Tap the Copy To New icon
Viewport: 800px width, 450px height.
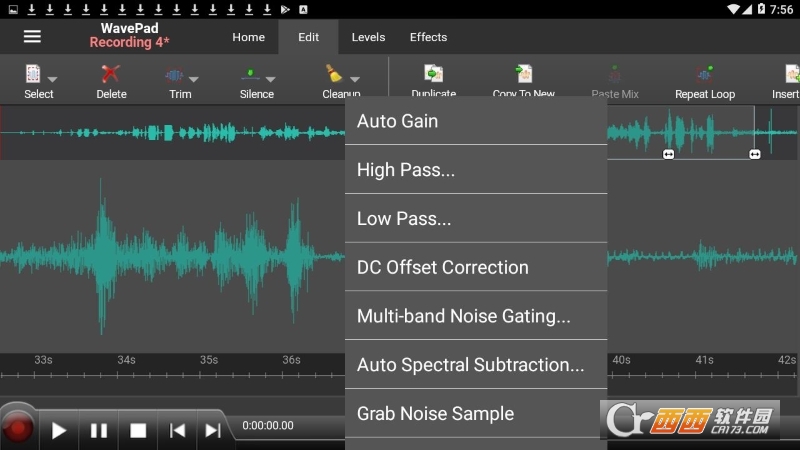pos(523,76)
